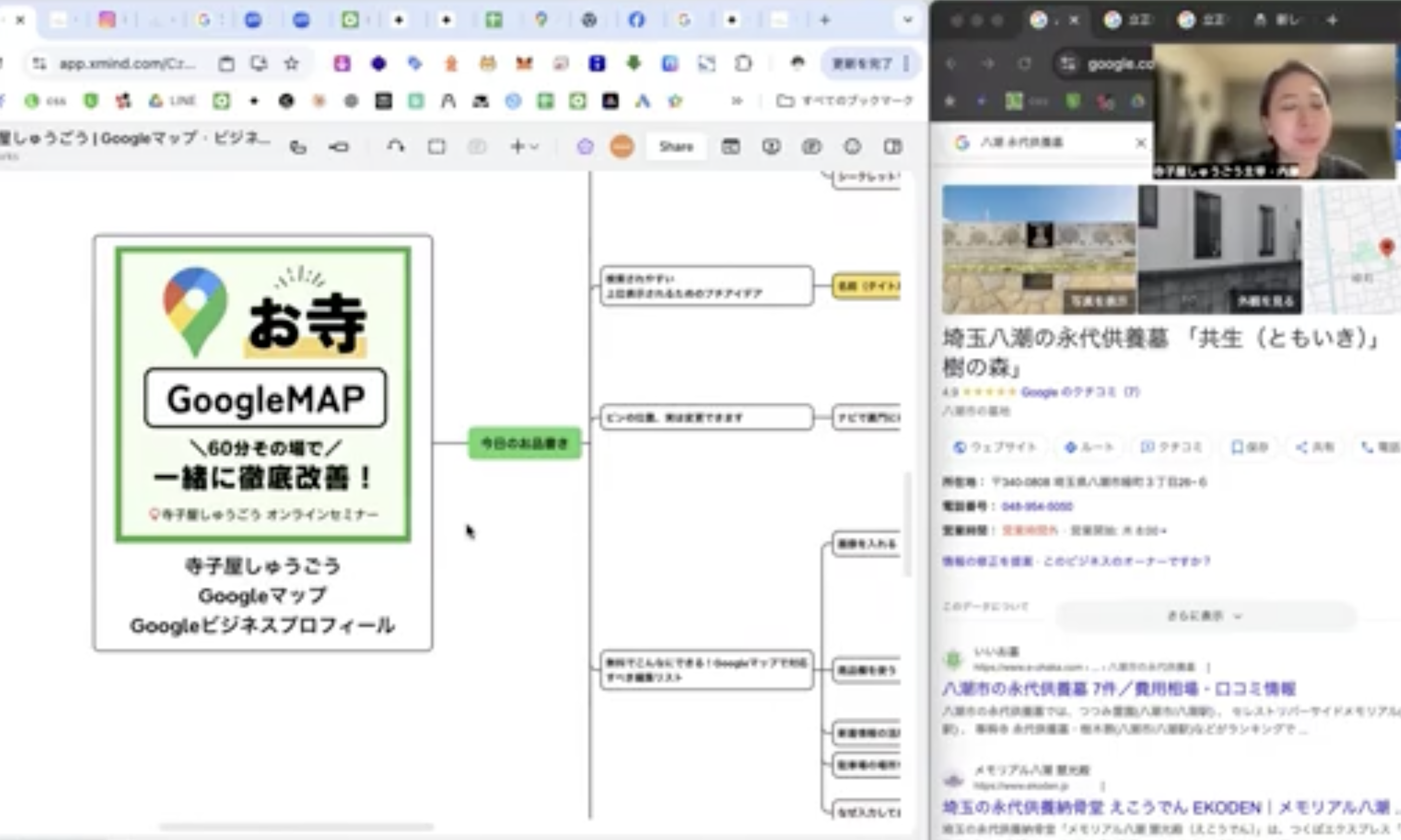Expand the bookmarks overflow chevron in Chrome
This screenshot has height=840, width=1401.
coord(736,100)
